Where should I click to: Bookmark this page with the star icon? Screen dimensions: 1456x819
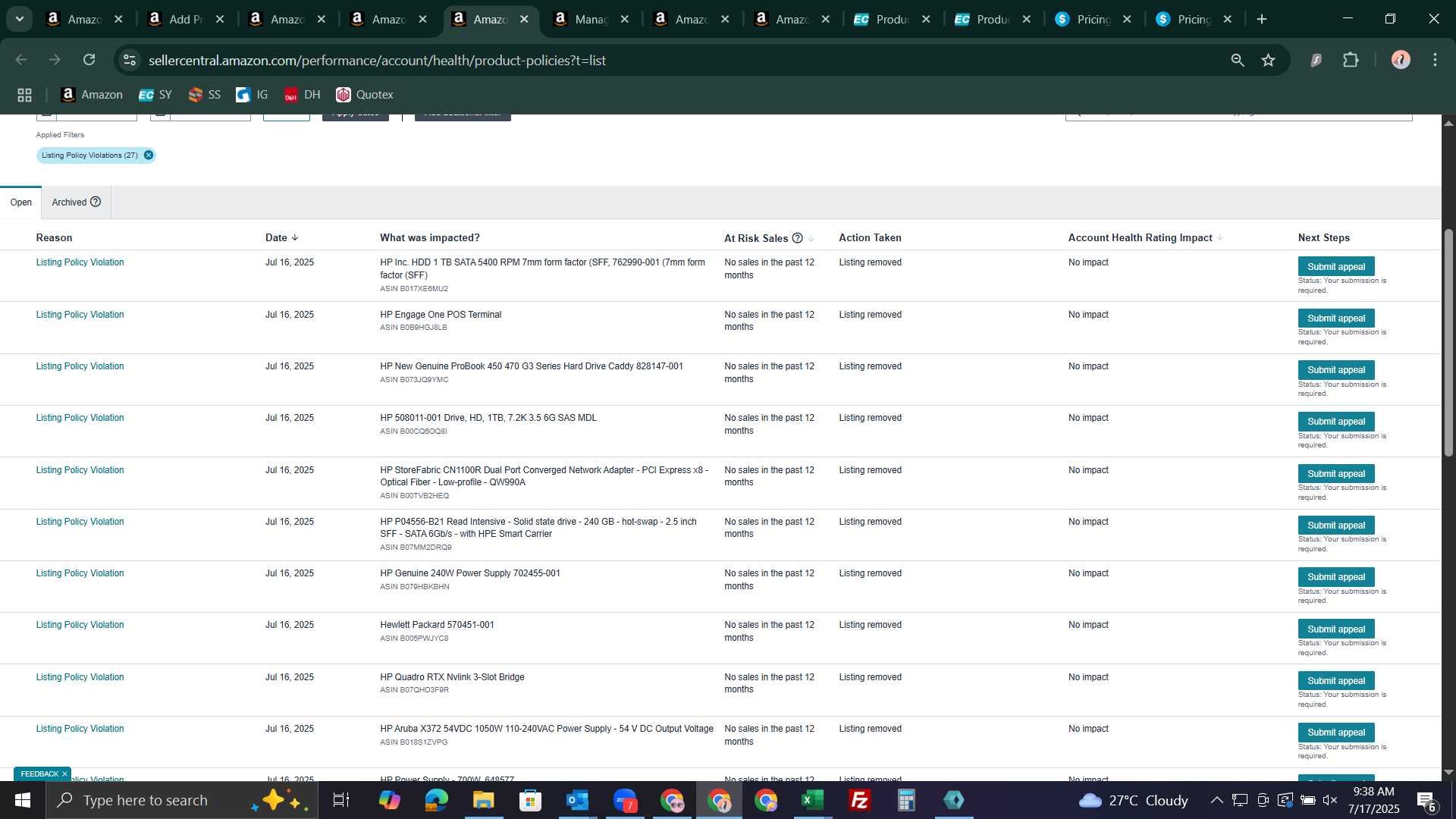(1268, 60)
